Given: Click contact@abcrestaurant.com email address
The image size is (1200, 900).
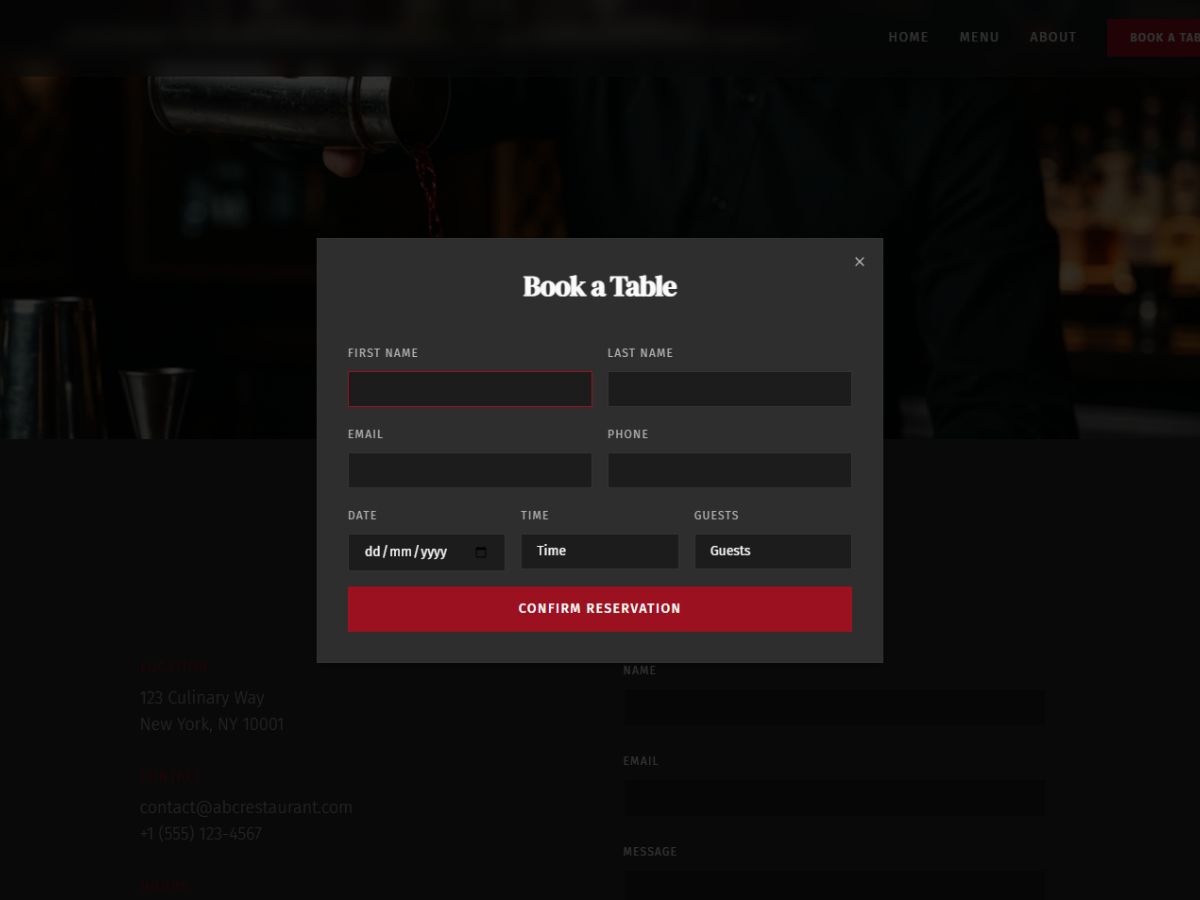Looking at the screenshot, I should [x=246, y=807].
